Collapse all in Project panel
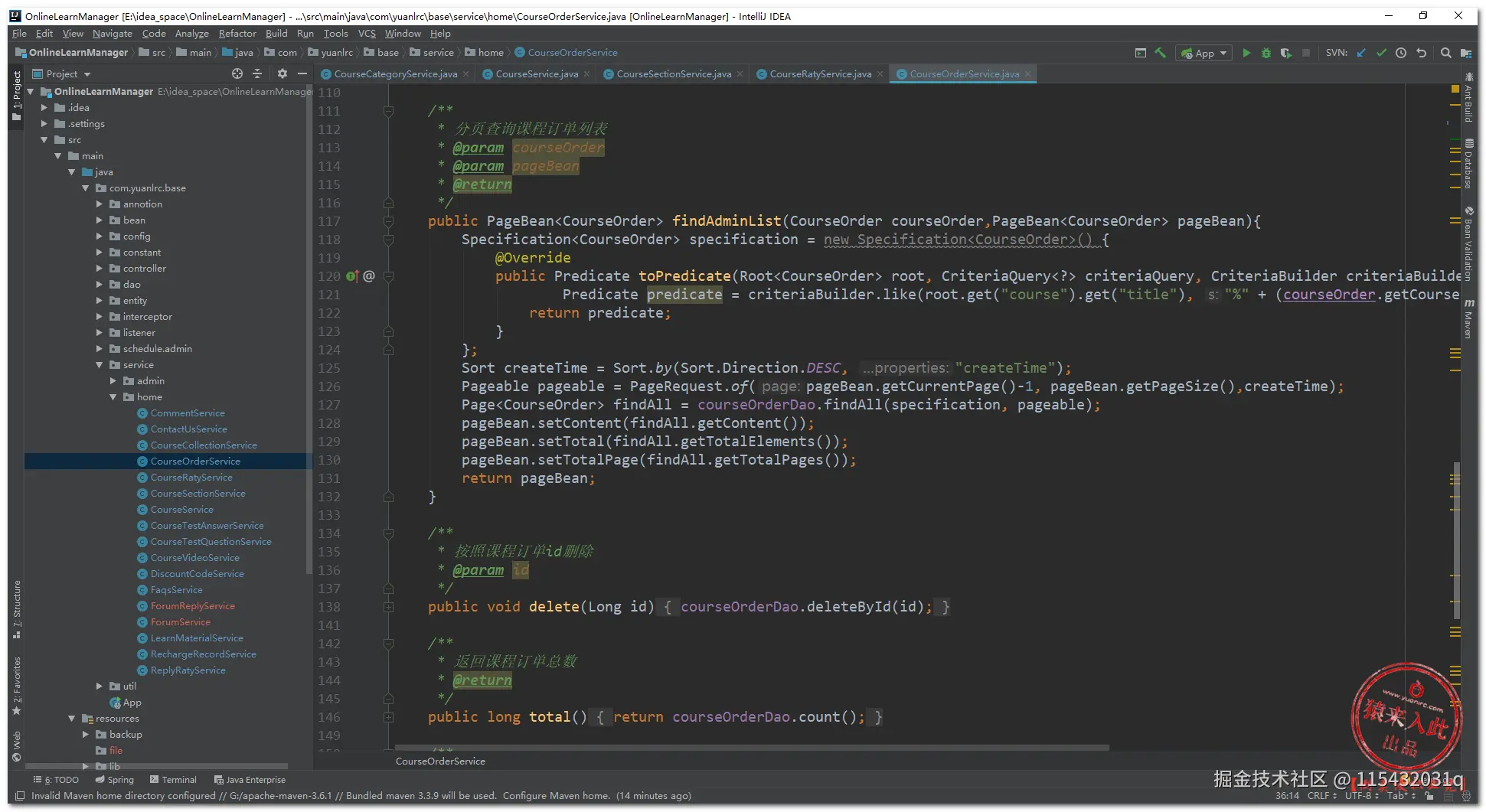This screenshot has width=1486, height=812. (257, 73)
